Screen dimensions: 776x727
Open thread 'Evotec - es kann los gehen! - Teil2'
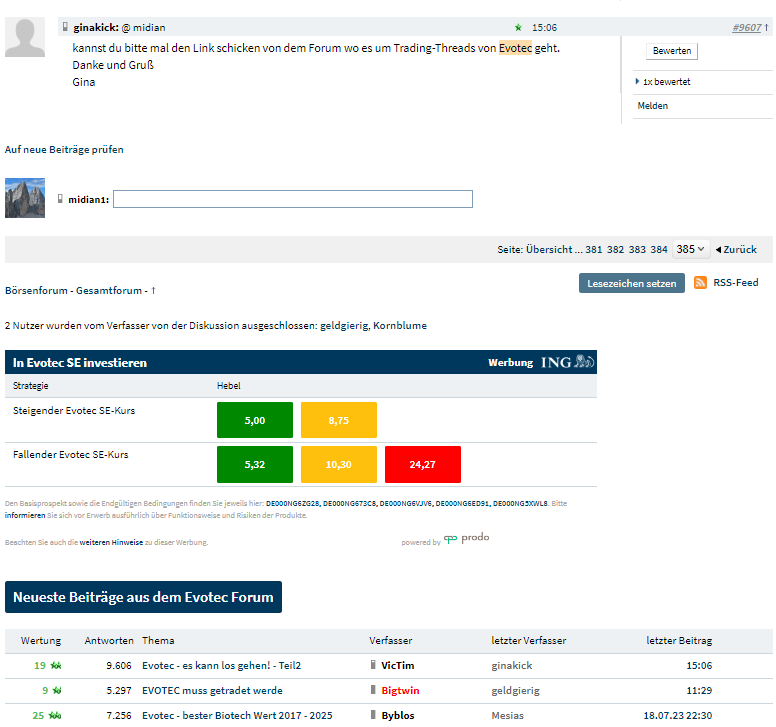click(x=221, y=666)
